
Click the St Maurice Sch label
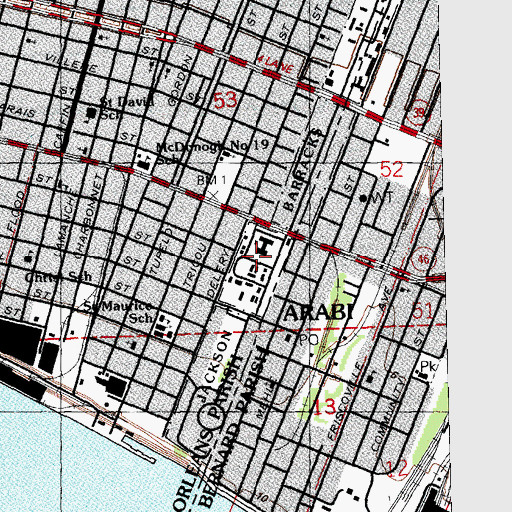click(118, 311)
